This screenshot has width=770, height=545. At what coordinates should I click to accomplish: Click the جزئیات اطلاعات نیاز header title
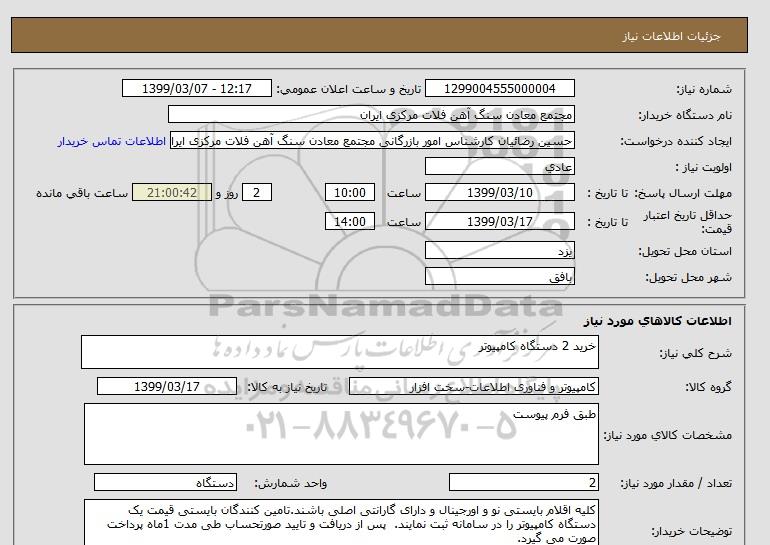click(671, 36)
